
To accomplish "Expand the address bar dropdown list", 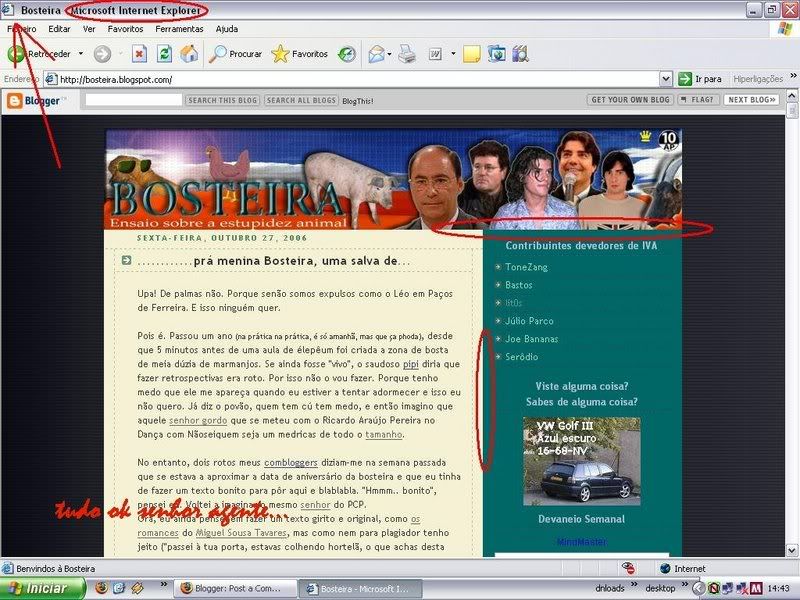I will click(665, 79).
